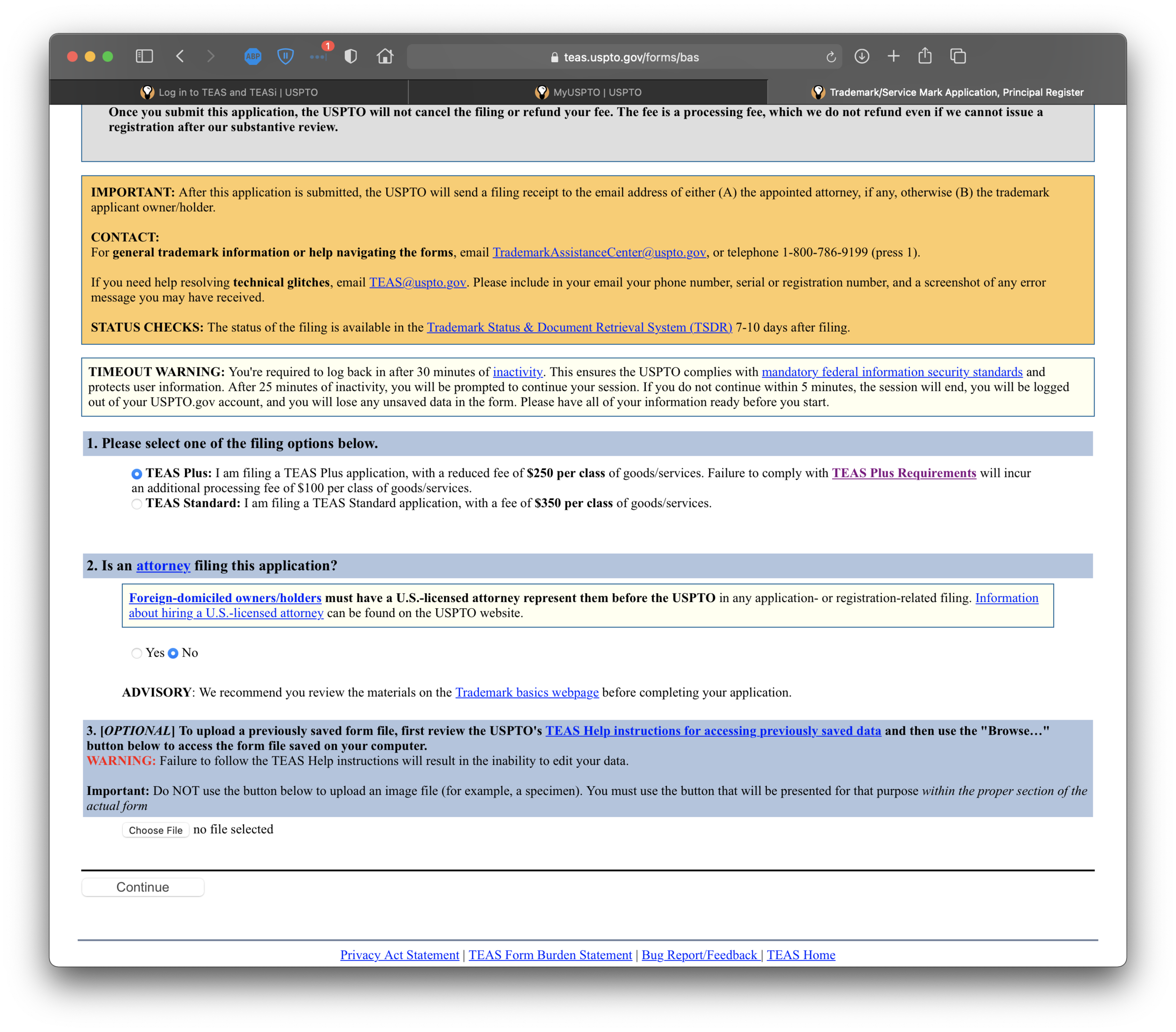Open the Privacy Act Statement link
The width and height of the screenshot is (1176, 1032).
[x=399, y=955]
